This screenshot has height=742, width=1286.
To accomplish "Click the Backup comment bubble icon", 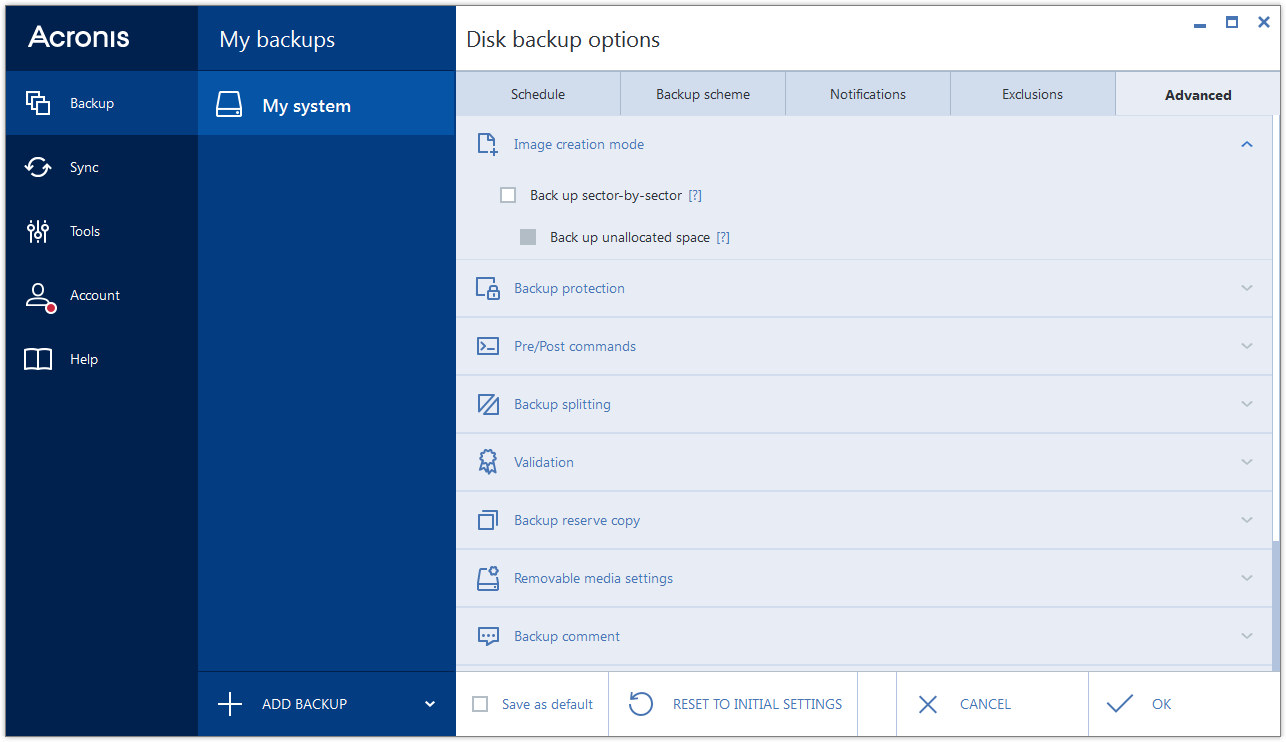I will point(488,636).
